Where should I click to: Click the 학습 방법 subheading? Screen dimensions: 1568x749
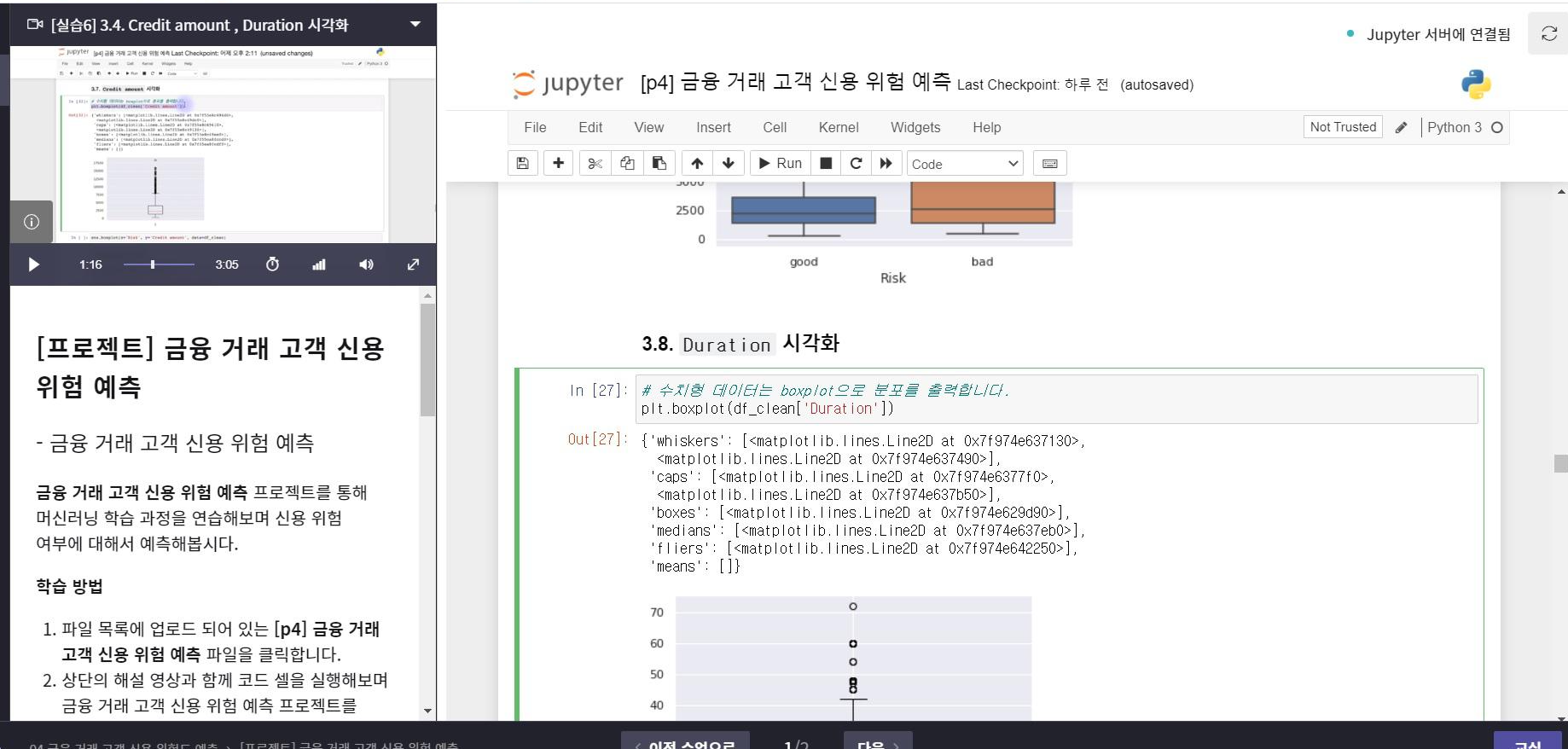69,586
